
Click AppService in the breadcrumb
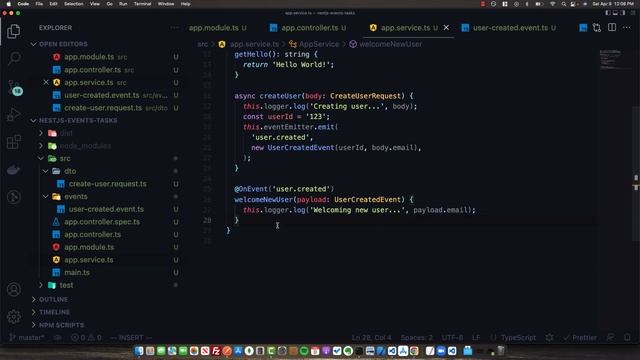(319, 44)
